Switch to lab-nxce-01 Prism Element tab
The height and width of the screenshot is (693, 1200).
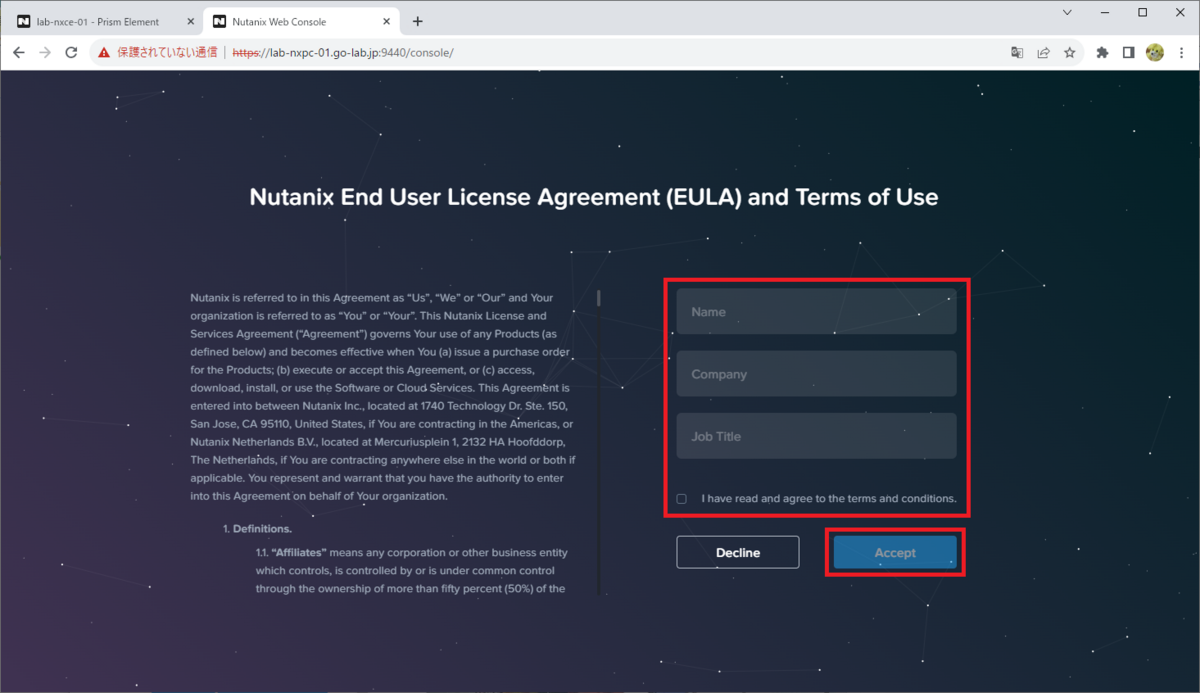104,21
